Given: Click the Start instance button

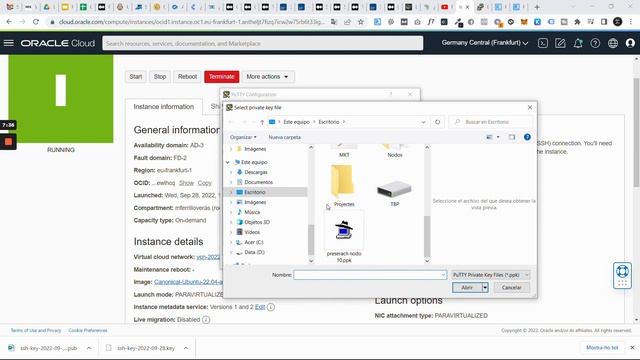Looking at the screenshot, I should tap(136, 77).
